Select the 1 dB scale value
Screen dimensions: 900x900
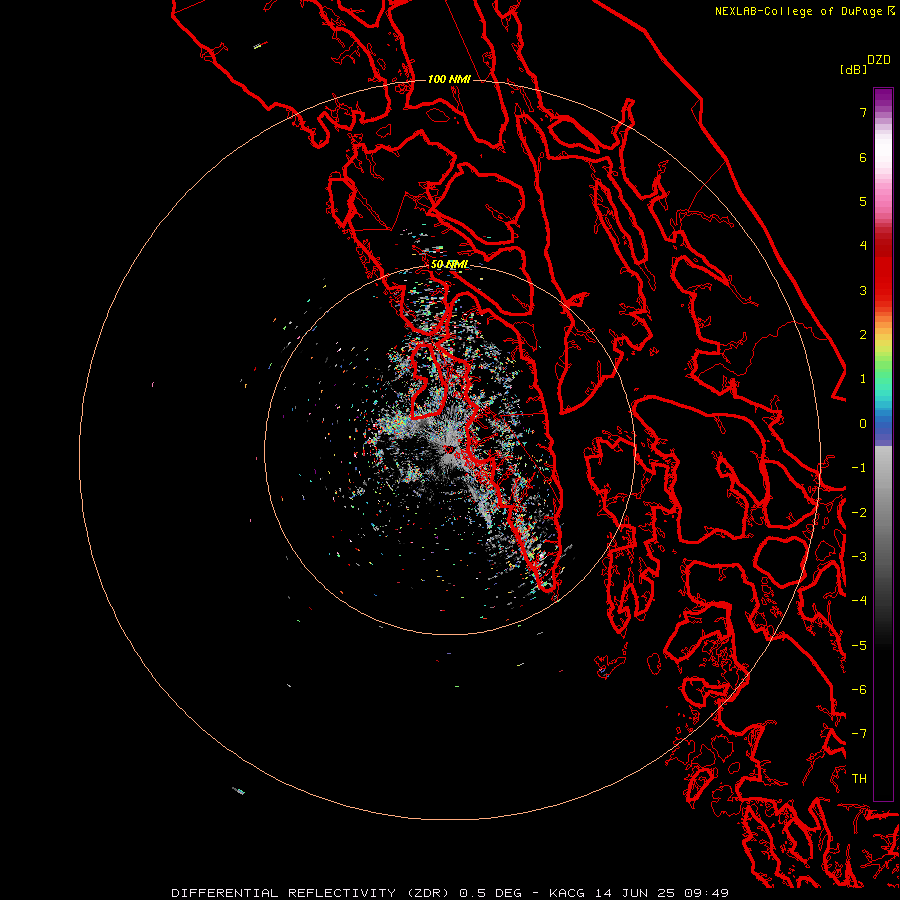863,379
